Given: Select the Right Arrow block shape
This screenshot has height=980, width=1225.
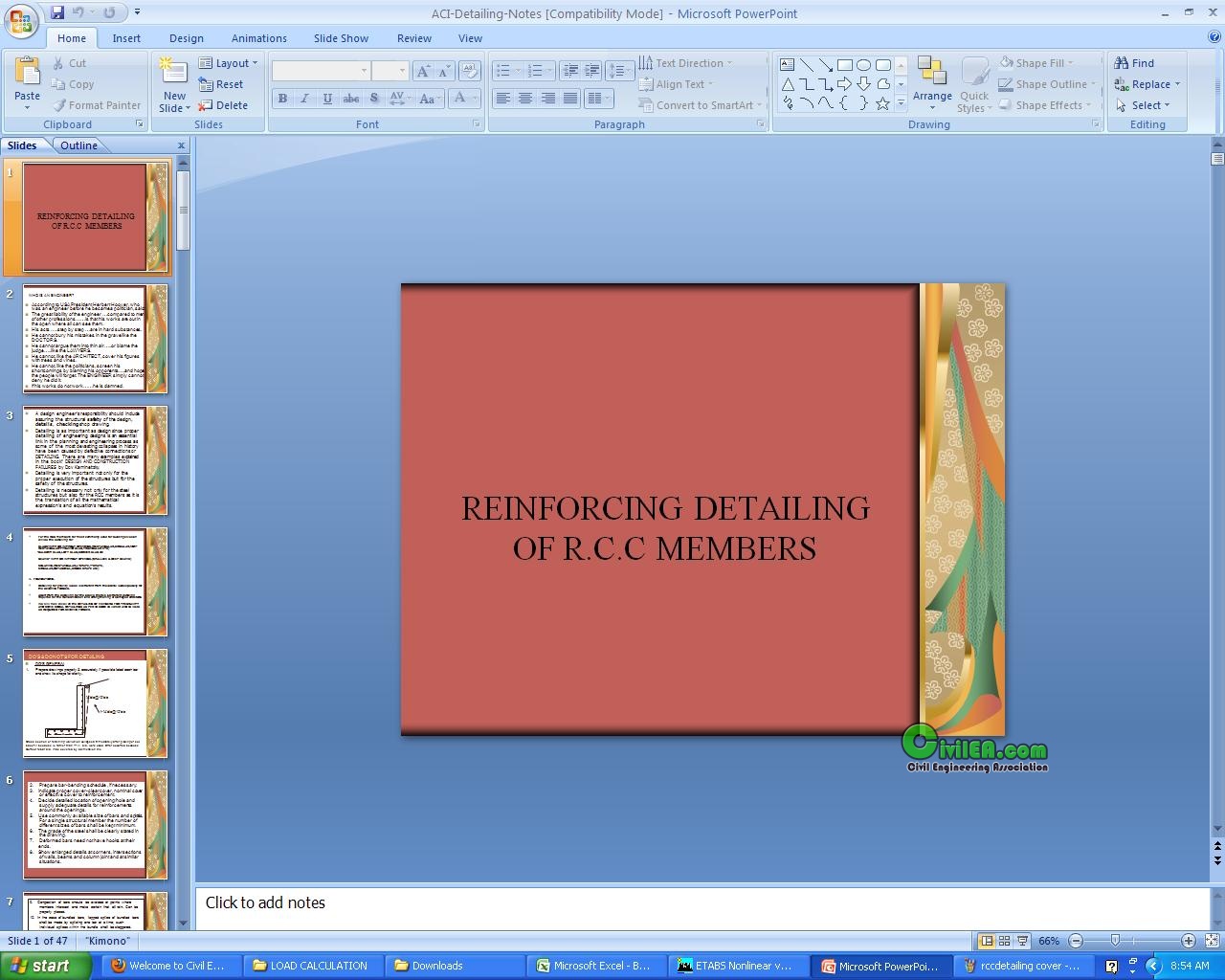Looking at the screenshot, I should [x=844, y=84].
